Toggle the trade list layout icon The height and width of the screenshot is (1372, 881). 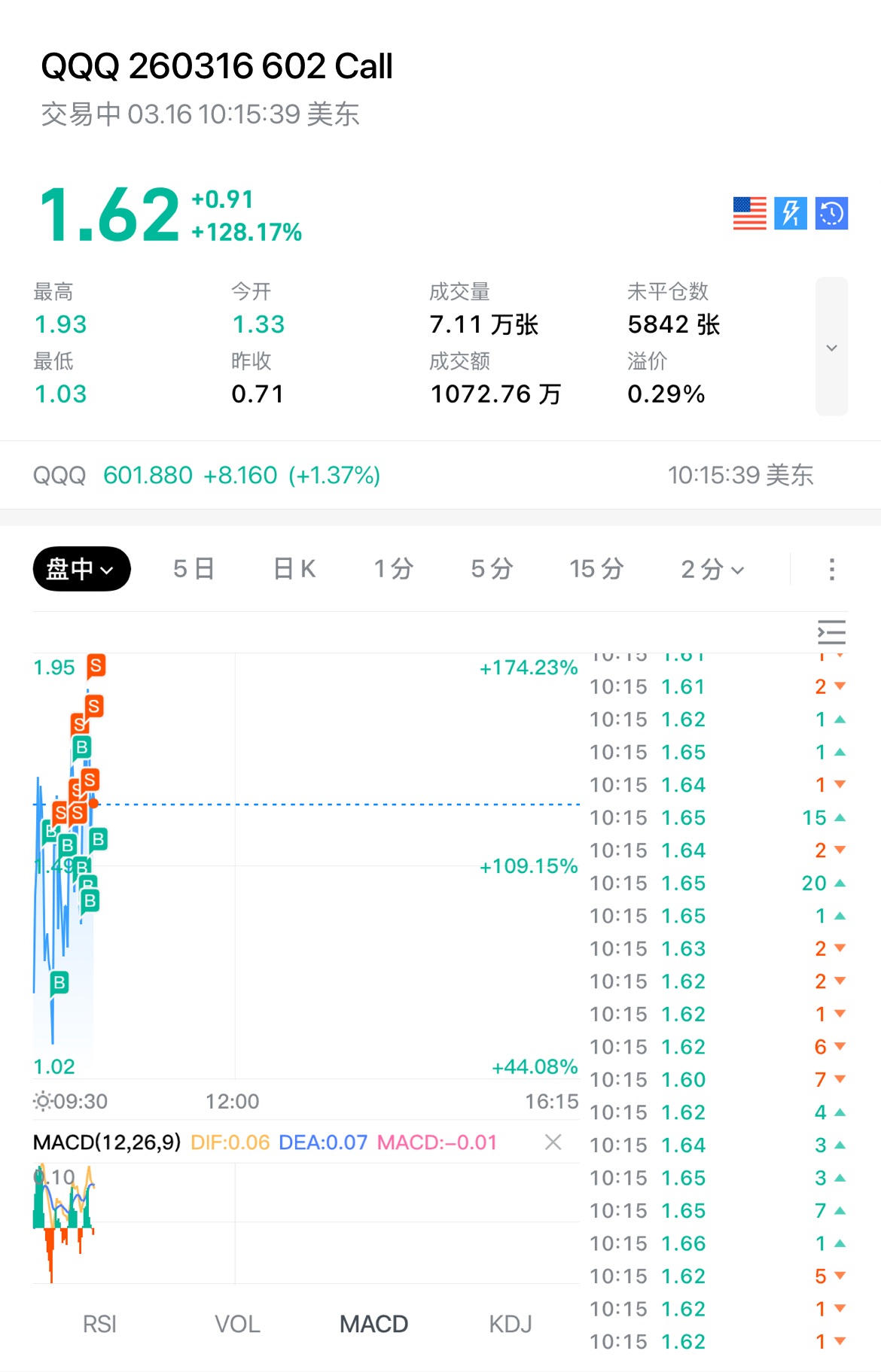click(x=831, y=632)
